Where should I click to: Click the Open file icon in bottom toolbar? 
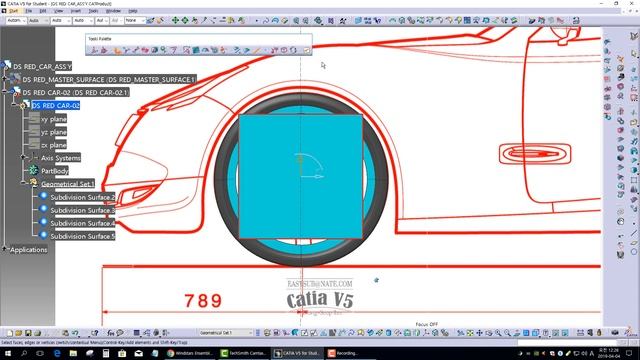pos(18,333)
